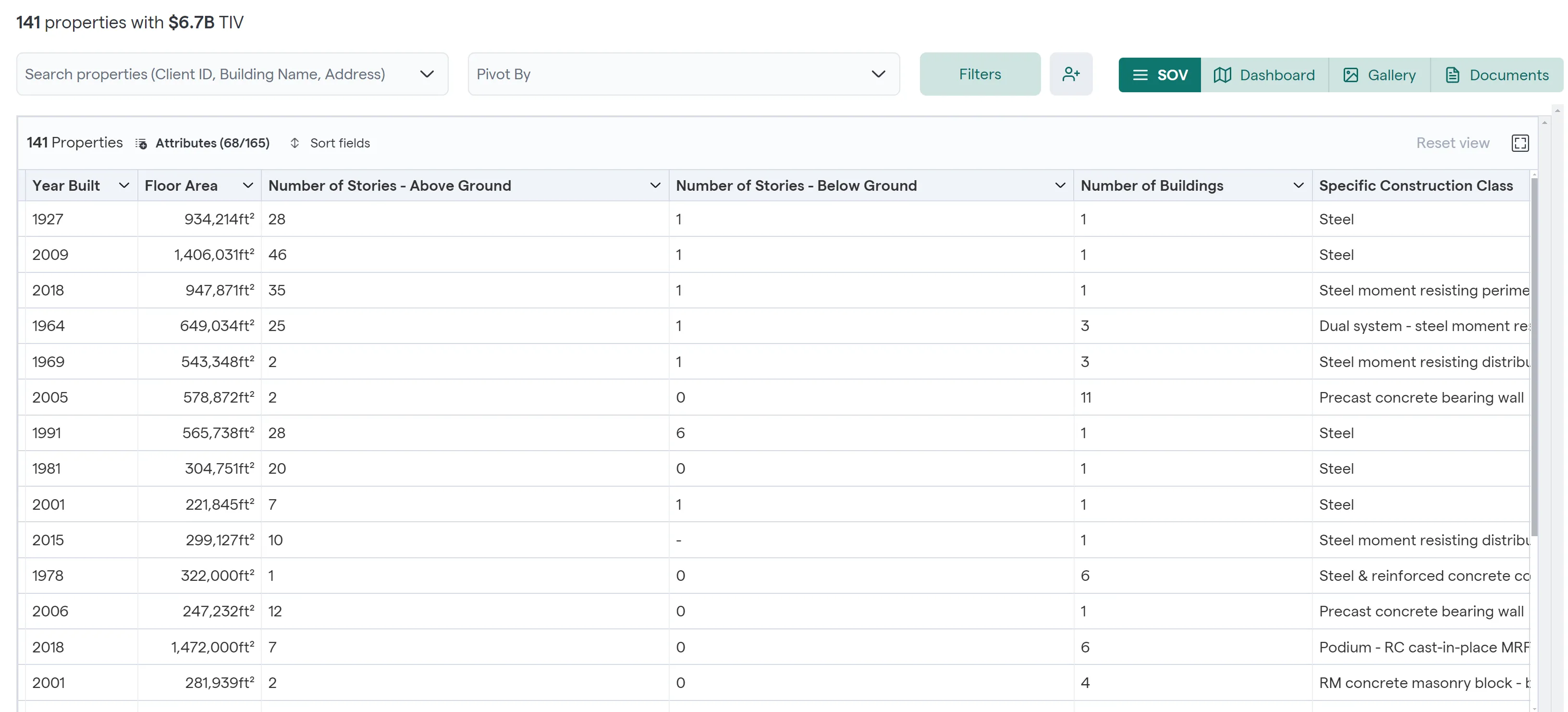
Task: Click the 221,845ft² floor area cell
Action: click(200, 504)
